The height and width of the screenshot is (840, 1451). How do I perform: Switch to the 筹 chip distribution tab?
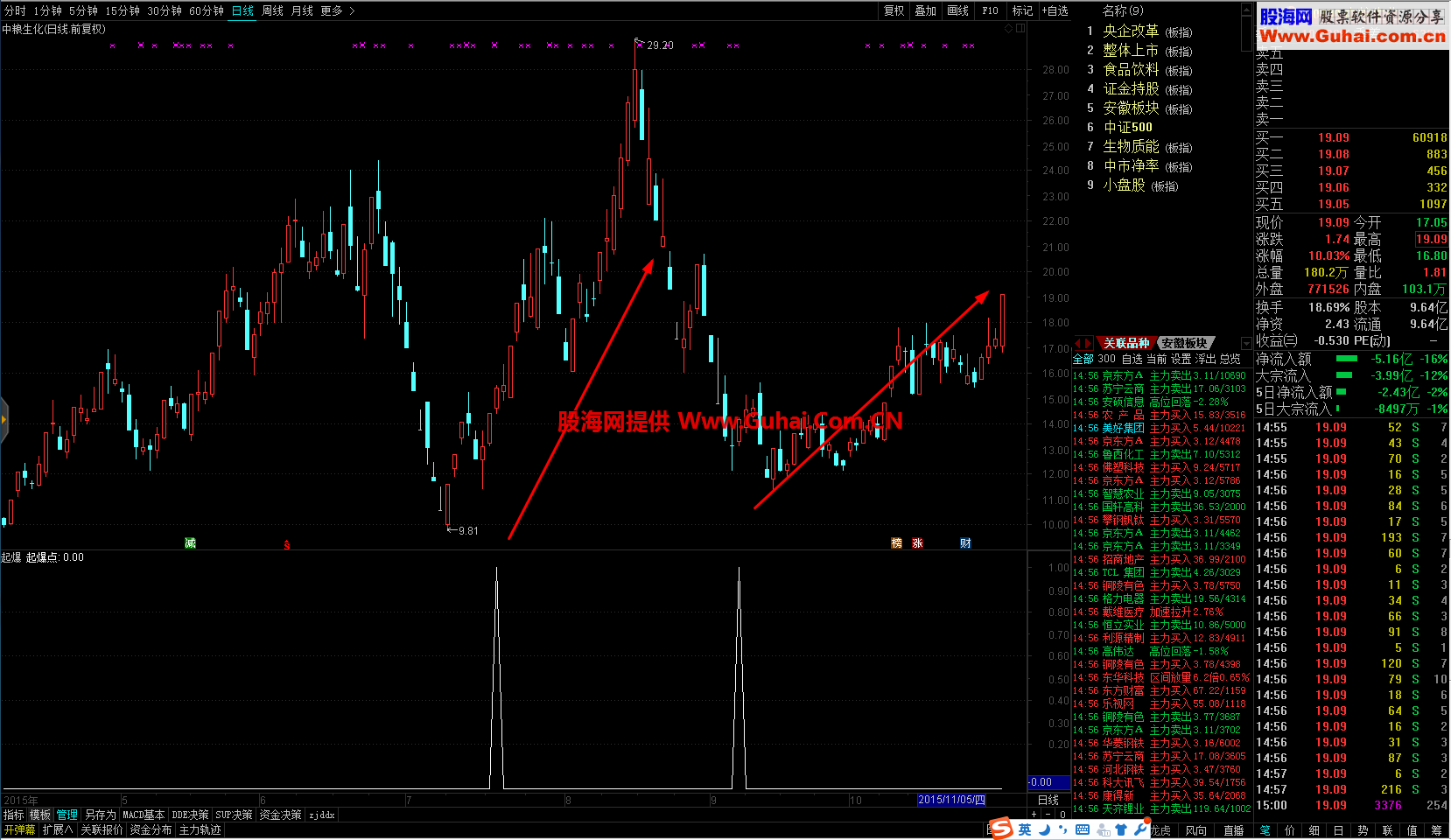click(x=1436, y=830)
